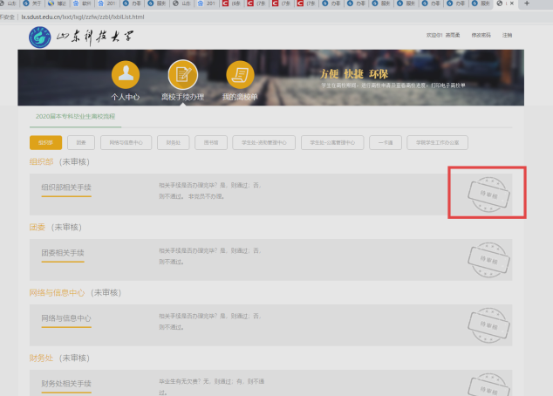Click the 注销 logout link

[x=507, y=35]
